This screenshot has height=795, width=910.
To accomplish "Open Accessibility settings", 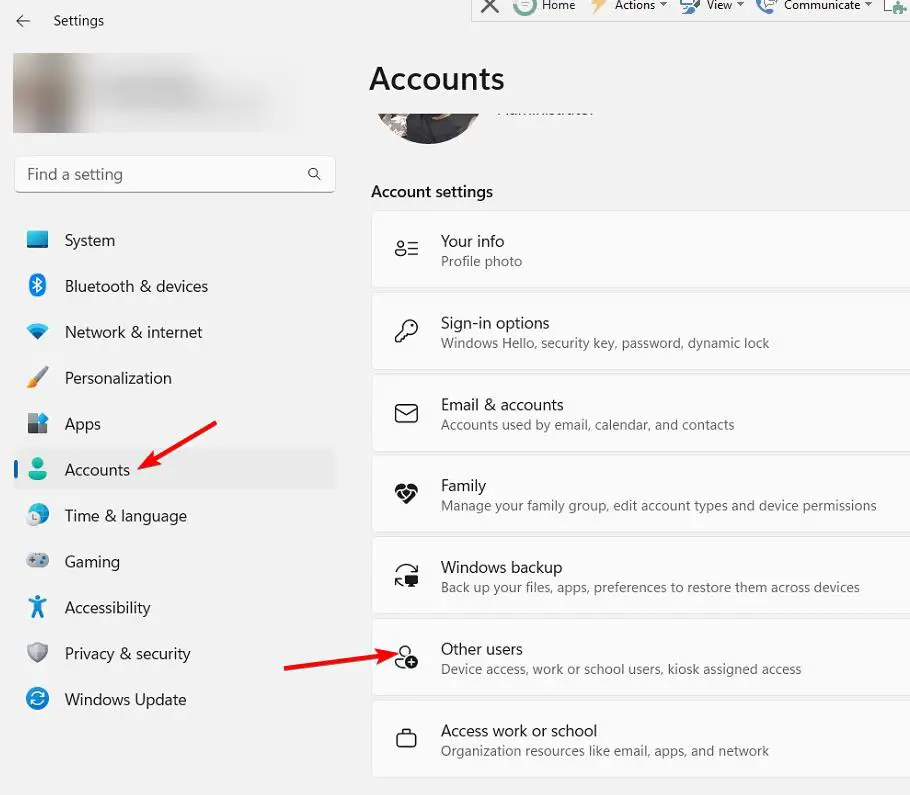I will pyautogui.click(x=175, y=607).
